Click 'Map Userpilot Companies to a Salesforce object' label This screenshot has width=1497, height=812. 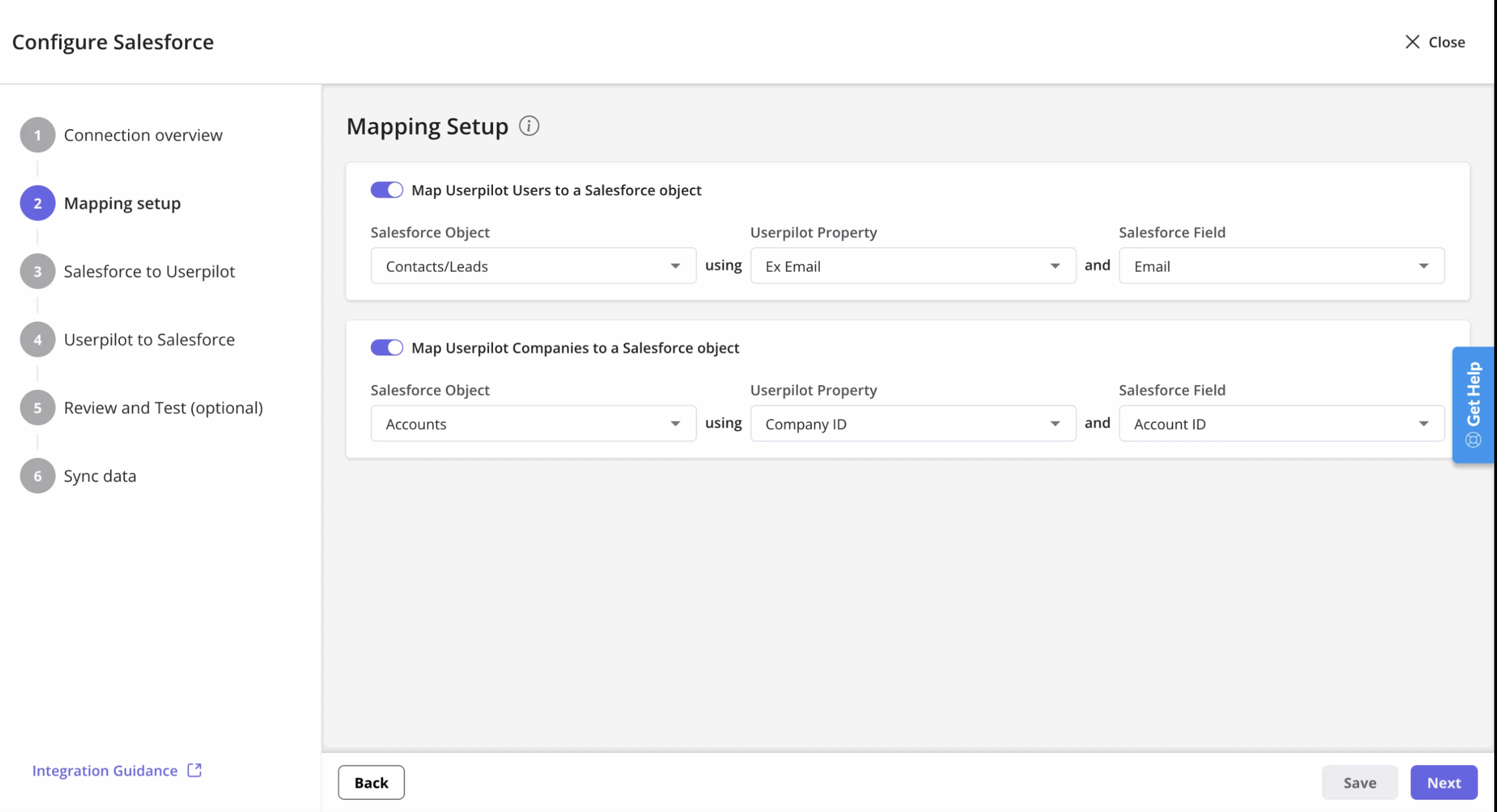tap(575, 348)
